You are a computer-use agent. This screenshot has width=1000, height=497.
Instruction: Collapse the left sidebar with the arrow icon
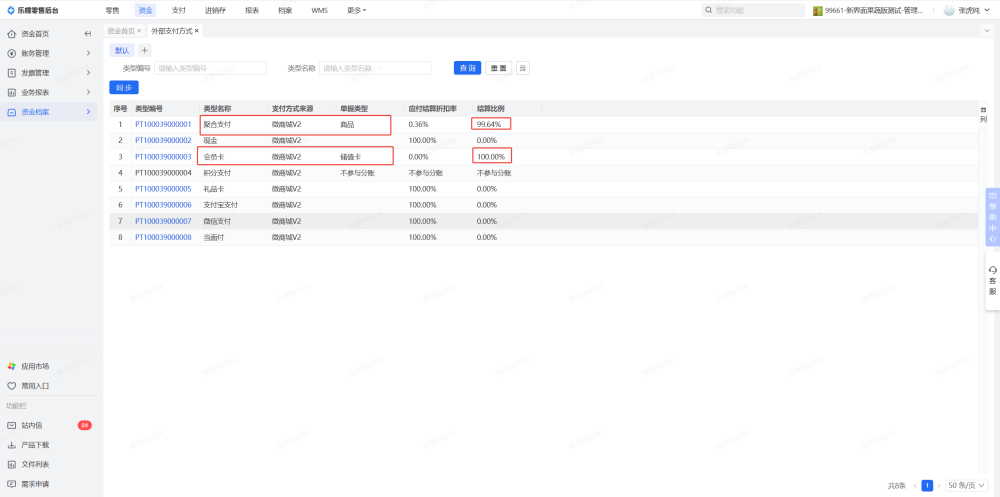tap(88, 34)
